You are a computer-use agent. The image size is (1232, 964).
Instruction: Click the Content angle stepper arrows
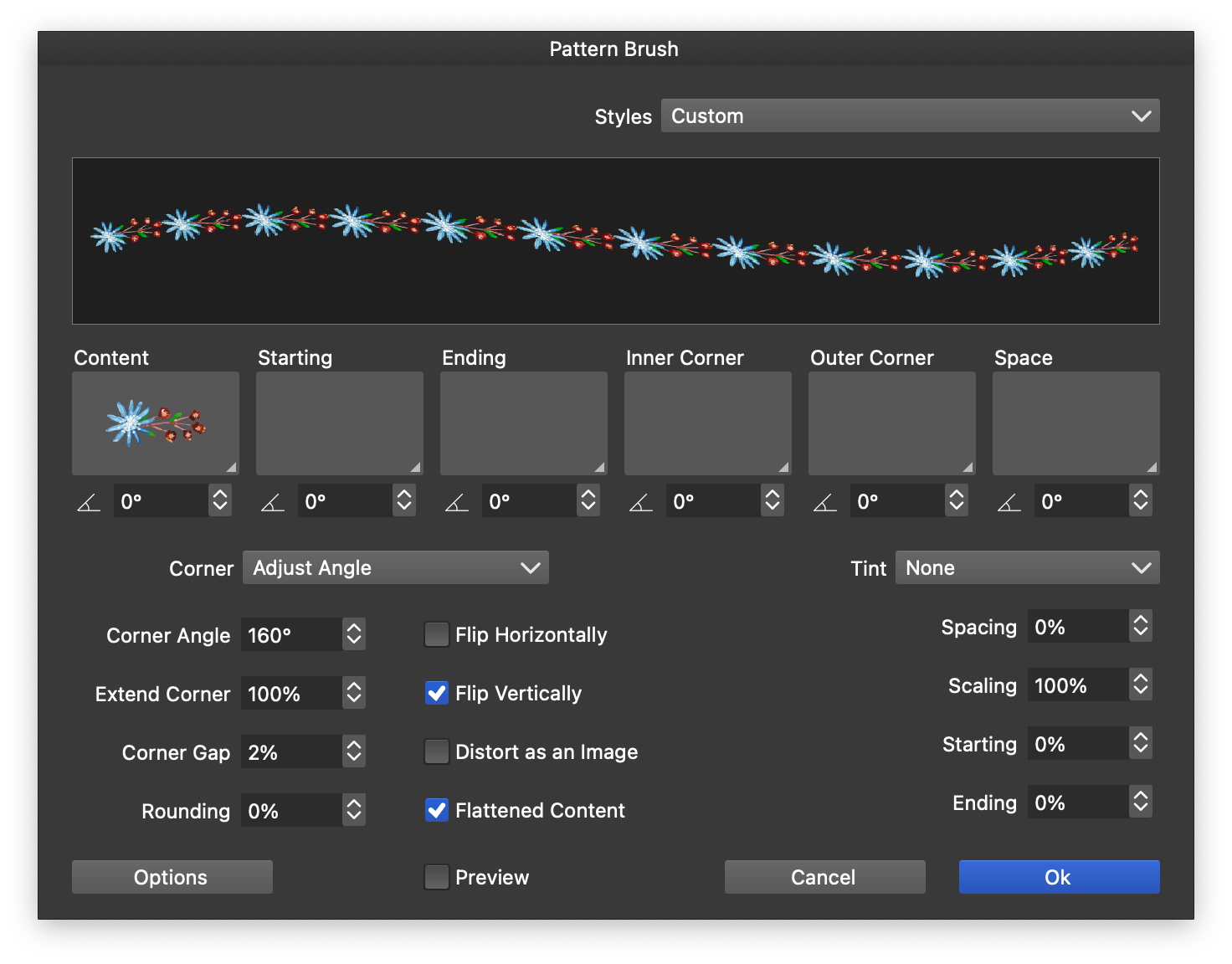pyautogui.click(x=220, y=500)
